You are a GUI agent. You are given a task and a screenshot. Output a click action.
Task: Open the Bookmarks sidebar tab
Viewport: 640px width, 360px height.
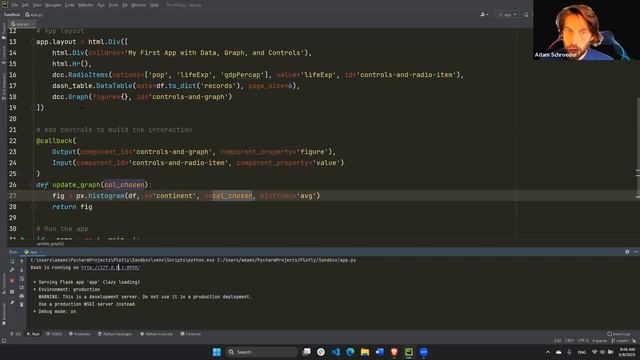(4, 312)
